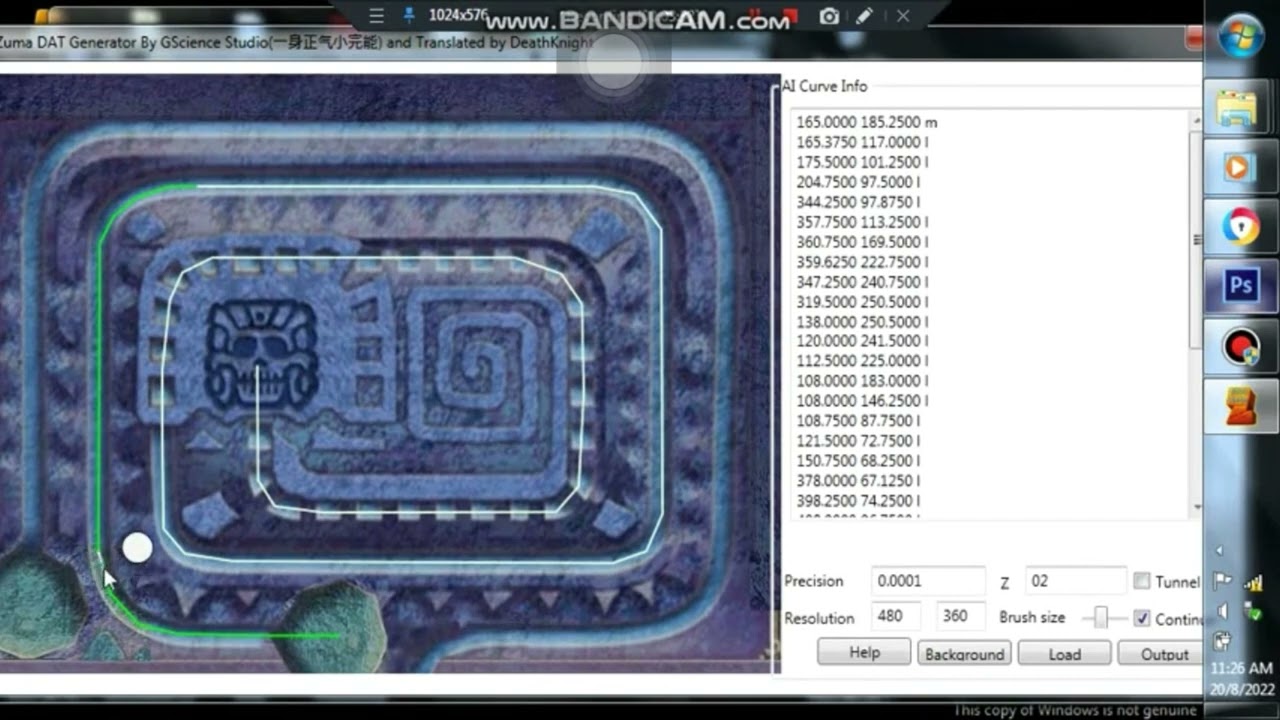This screenshot has width=1280, height=720.
Task: Open the Windows Start menu orb
Action: pyautogui.click(x=1241, y=35)
